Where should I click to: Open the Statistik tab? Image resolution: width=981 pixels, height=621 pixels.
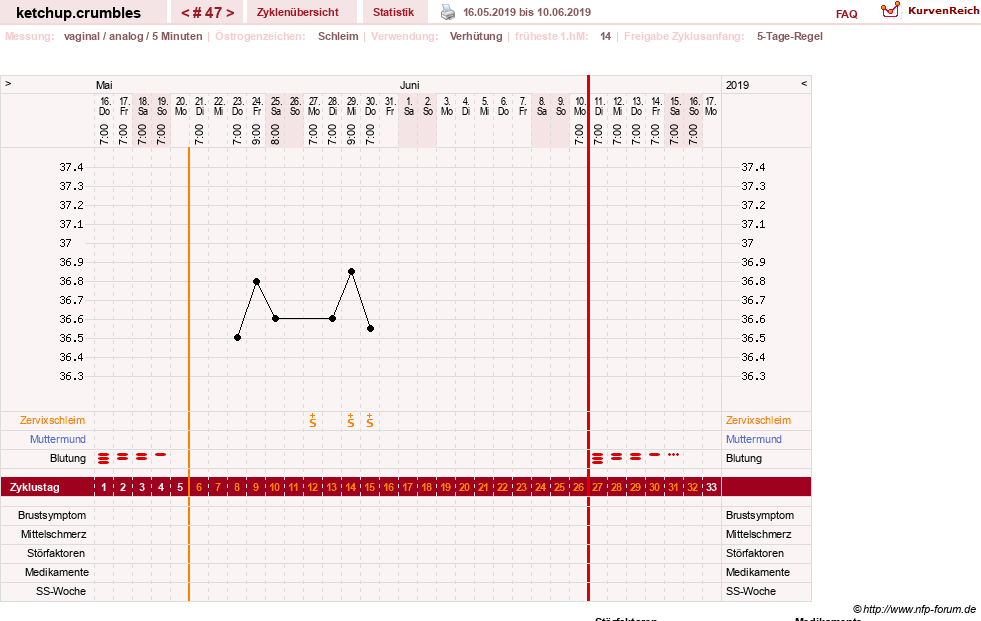coord(394,13)
